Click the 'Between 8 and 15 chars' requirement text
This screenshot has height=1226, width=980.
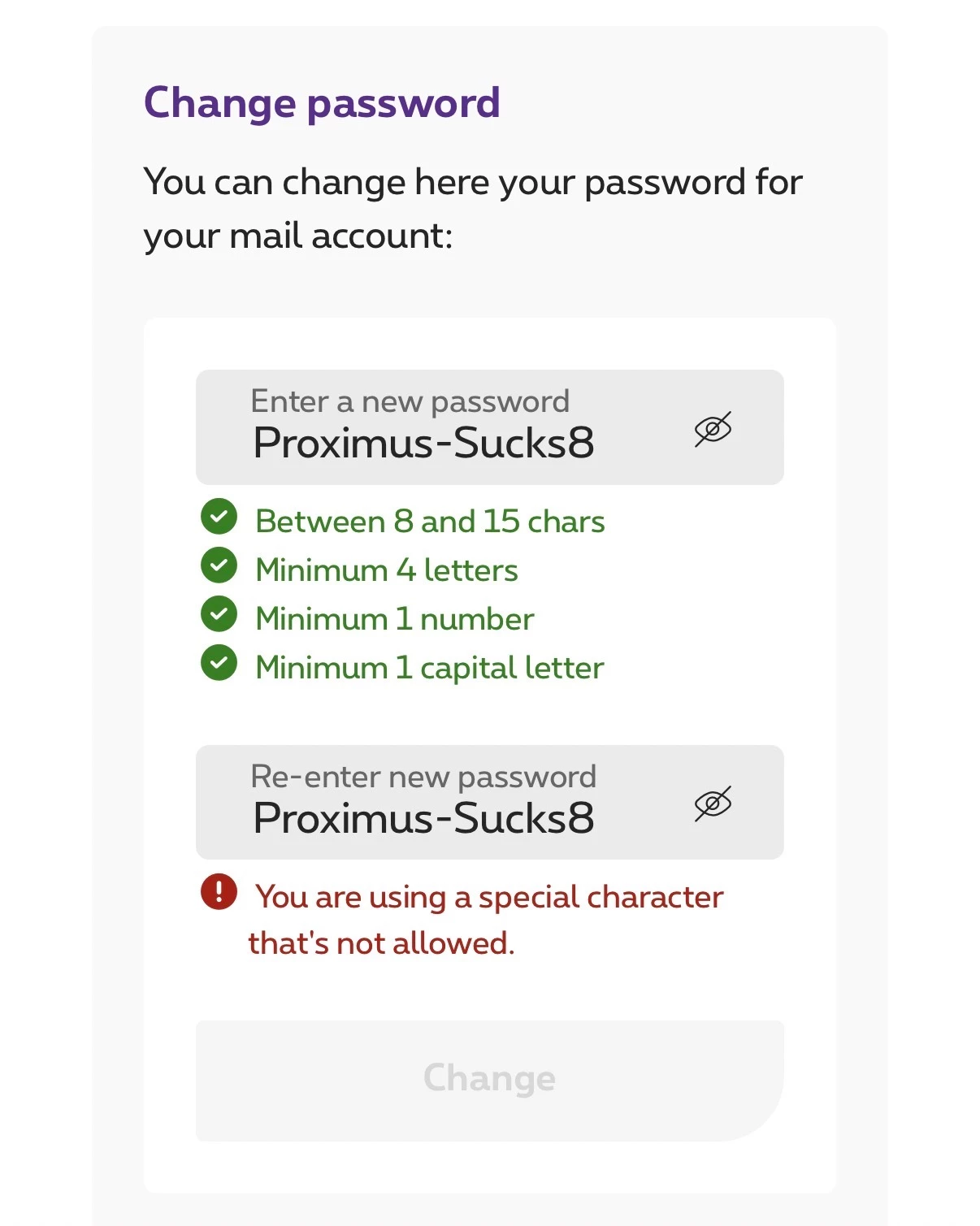coord(430,522)
